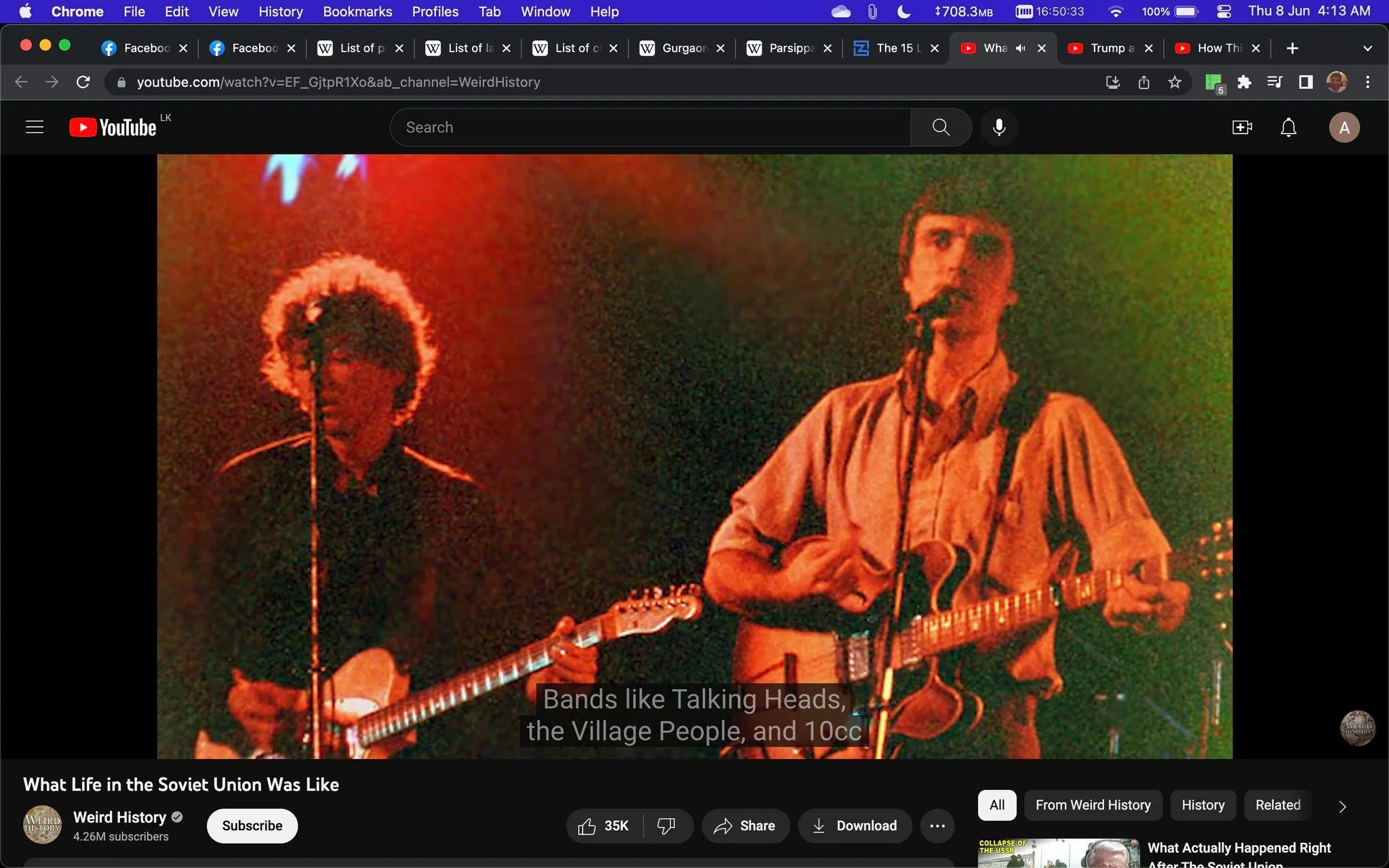Image resolution: width=1389 pixels, height=868 pixels.
Task: Open more actions ellipsis under video
Action: pyautogui.click(x=937, y=826)
